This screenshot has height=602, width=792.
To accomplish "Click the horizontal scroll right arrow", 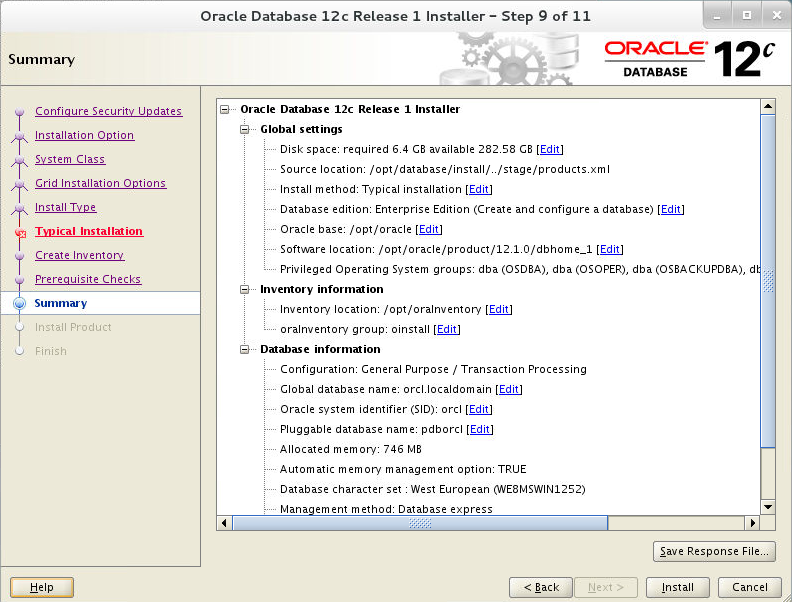I will click(x=753, y=523).
